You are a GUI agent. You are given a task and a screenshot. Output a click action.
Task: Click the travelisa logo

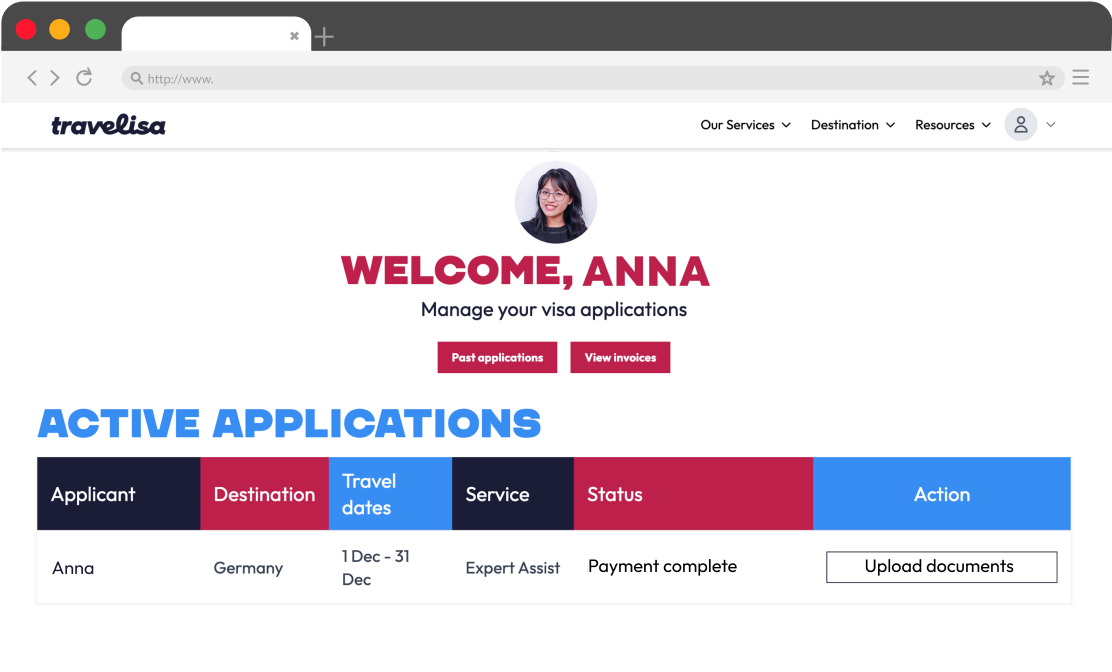108,125
